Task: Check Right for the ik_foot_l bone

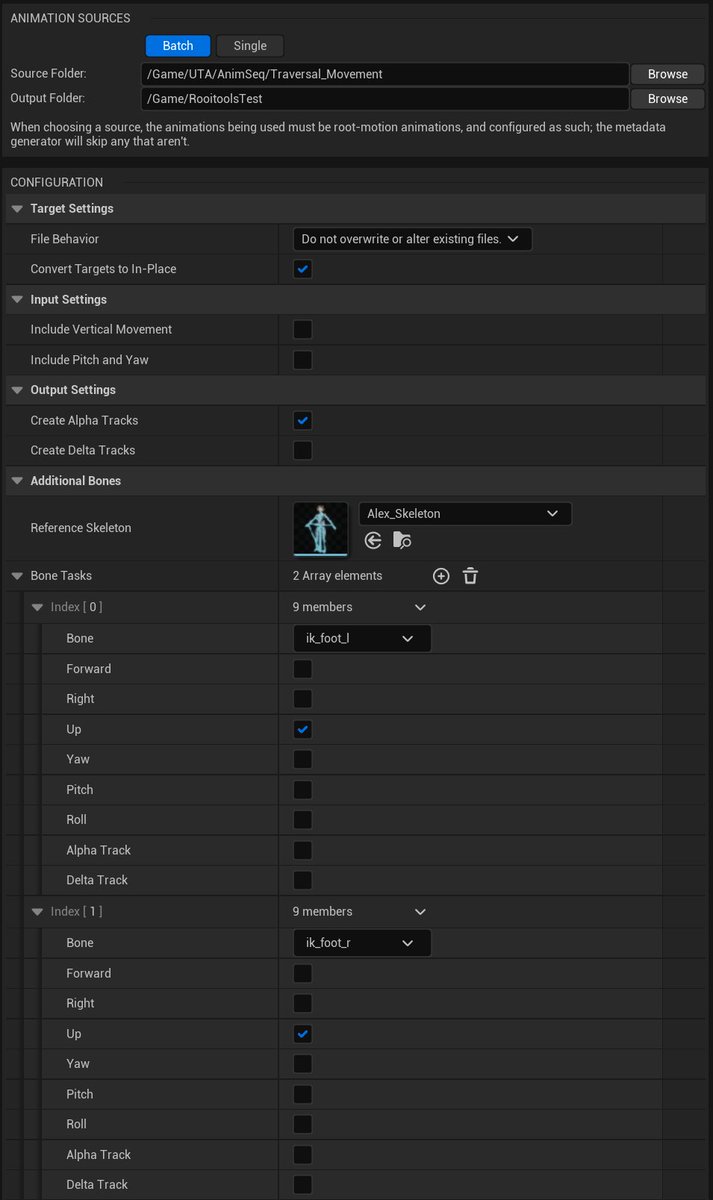Action: tap(302, 699)
